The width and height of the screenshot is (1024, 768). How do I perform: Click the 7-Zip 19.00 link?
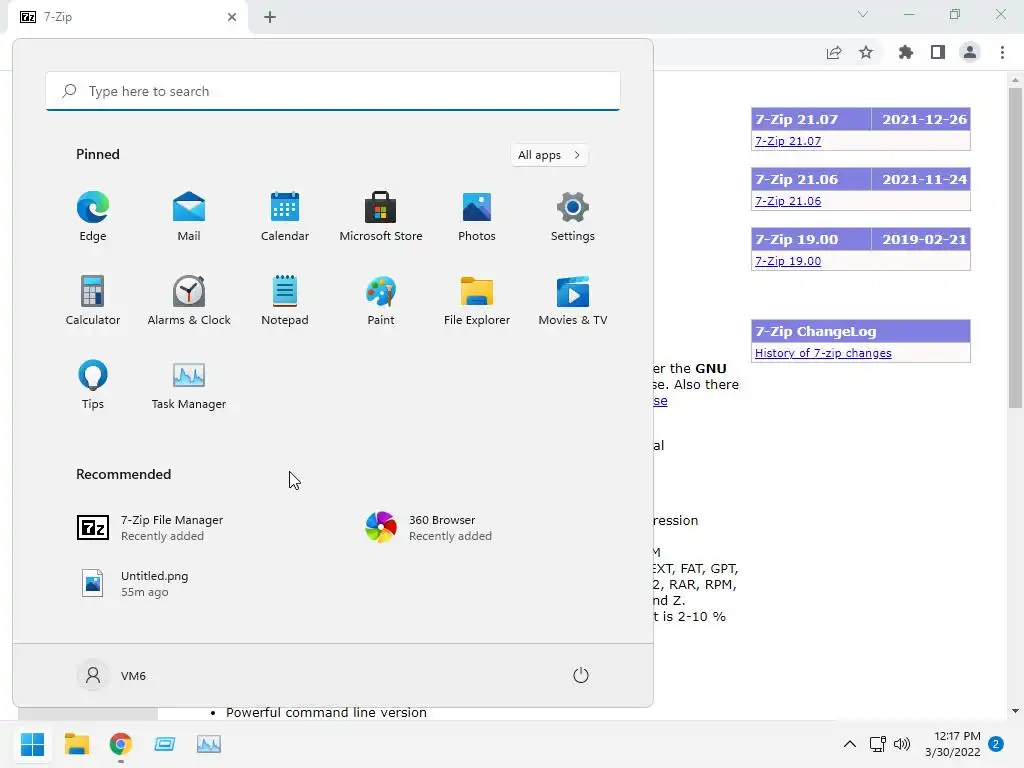pos(788,261)
